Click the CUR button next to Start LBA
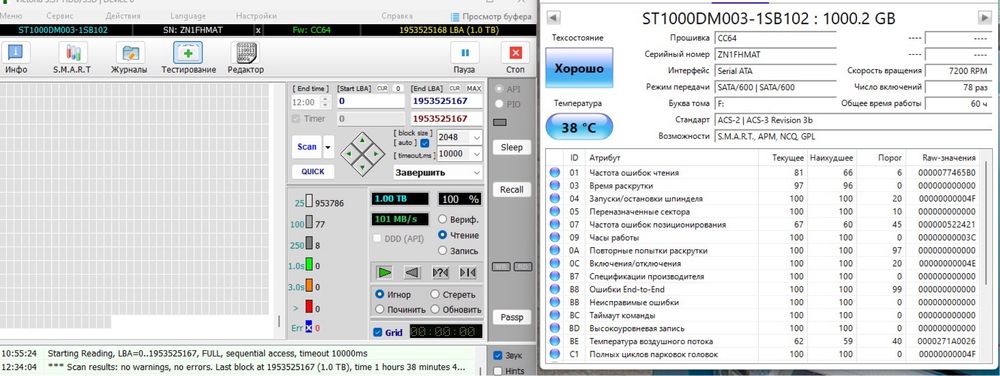Image resolution: width=1000 pixels, height=376 pixels. click(382, 89)
